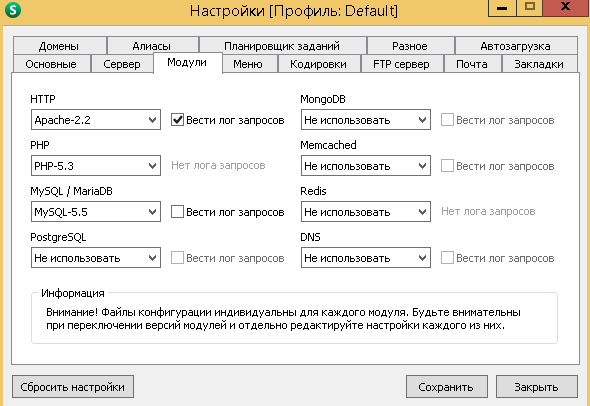This screenshot has width=590, height=406.
Task: Select the Автозагрузка tab
Action: tap(516, 46)
